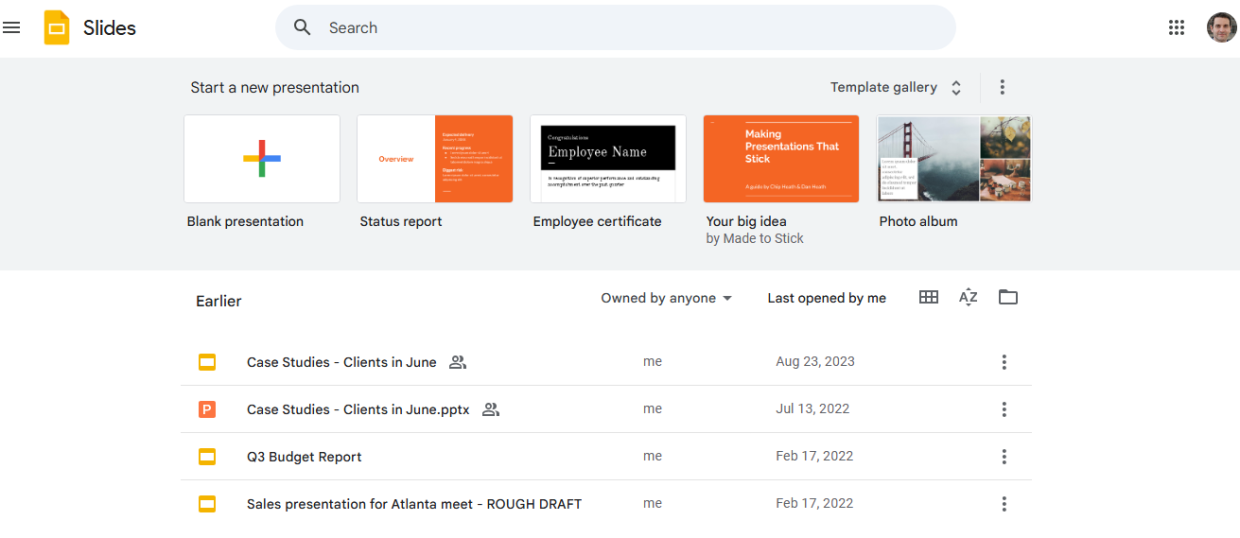Click Last opened by me column header
This screenshot has width=1240, height=538.
pos(827,298)
